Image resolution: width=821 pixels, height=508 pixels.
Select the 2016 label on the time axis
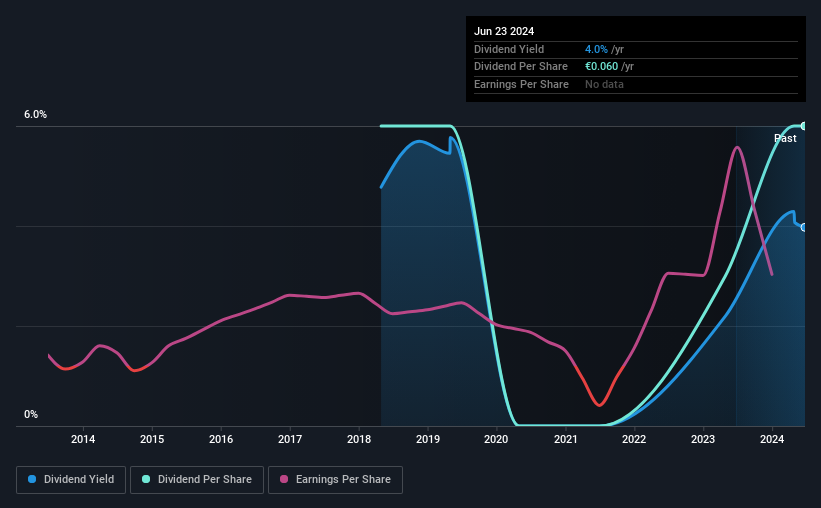coord(221,439)
